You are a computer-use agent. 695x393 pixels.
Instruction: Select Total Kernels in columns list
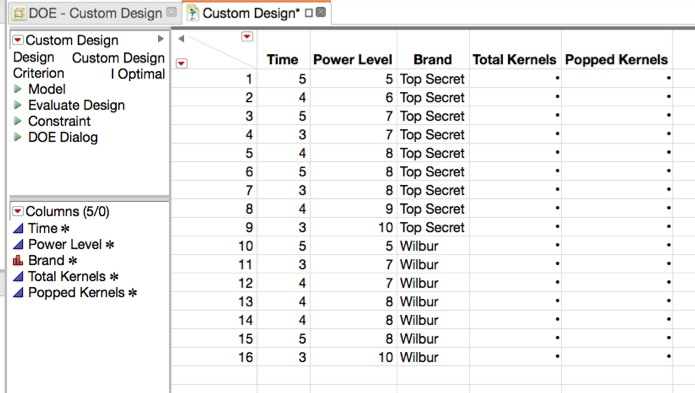67,276
